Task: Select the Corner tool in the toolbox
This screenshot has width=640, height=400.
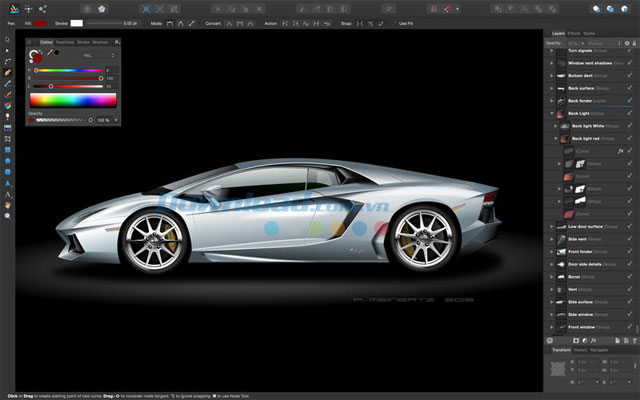Action: 7,62
